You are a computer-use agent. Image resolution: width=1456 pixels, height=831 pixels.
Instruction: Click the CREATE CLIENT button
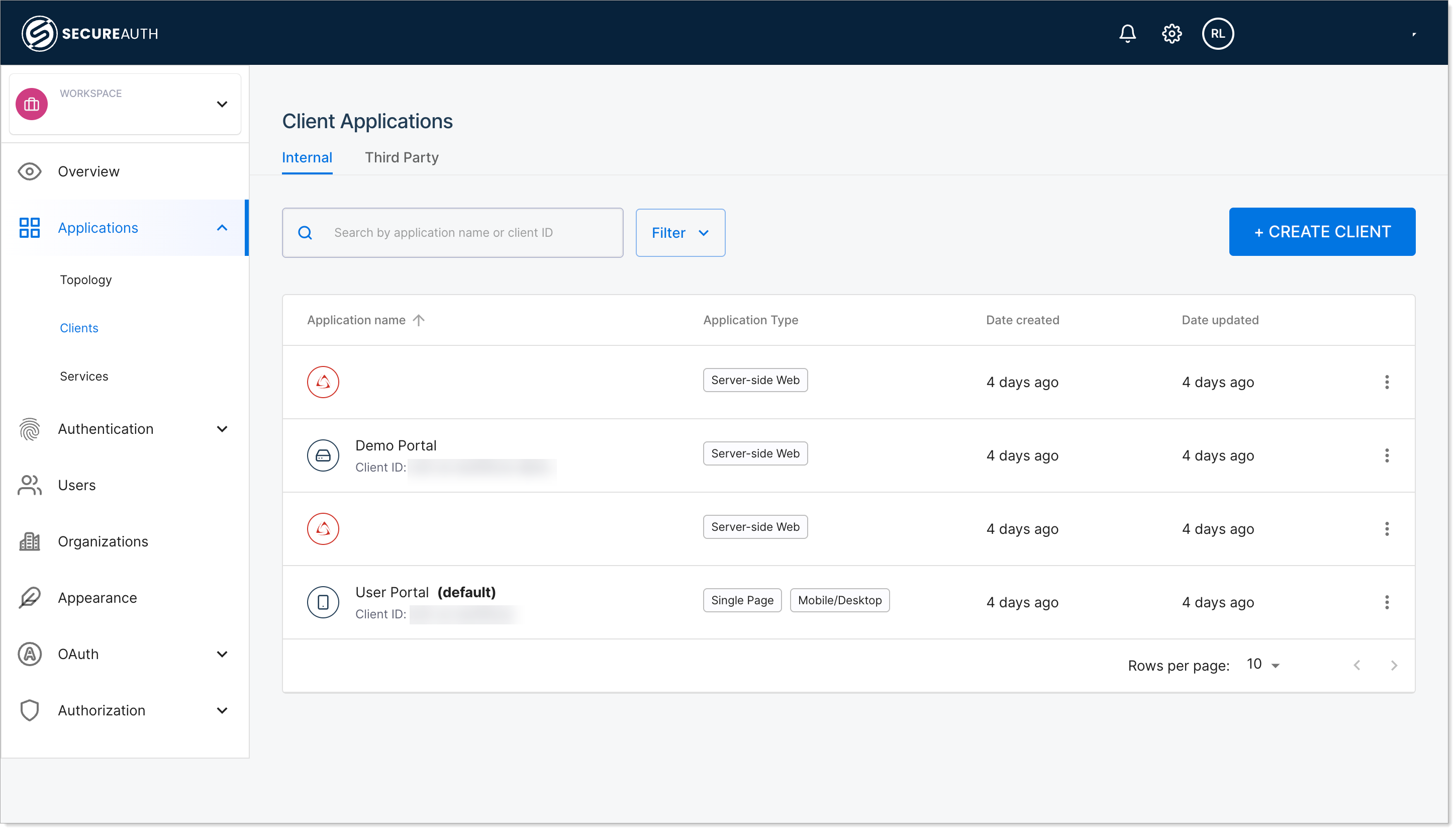coord(1322,232)
